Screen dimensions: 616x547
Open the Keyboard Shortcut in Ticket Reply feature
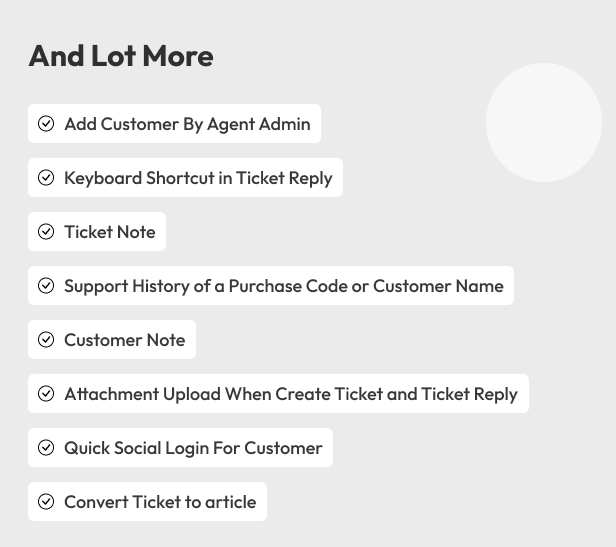pyautogui.click(x=198, y=178)
